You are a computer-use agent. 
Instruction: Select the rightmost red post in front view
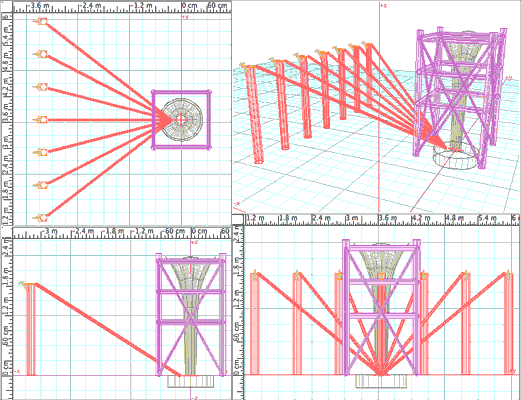[509, 323]
